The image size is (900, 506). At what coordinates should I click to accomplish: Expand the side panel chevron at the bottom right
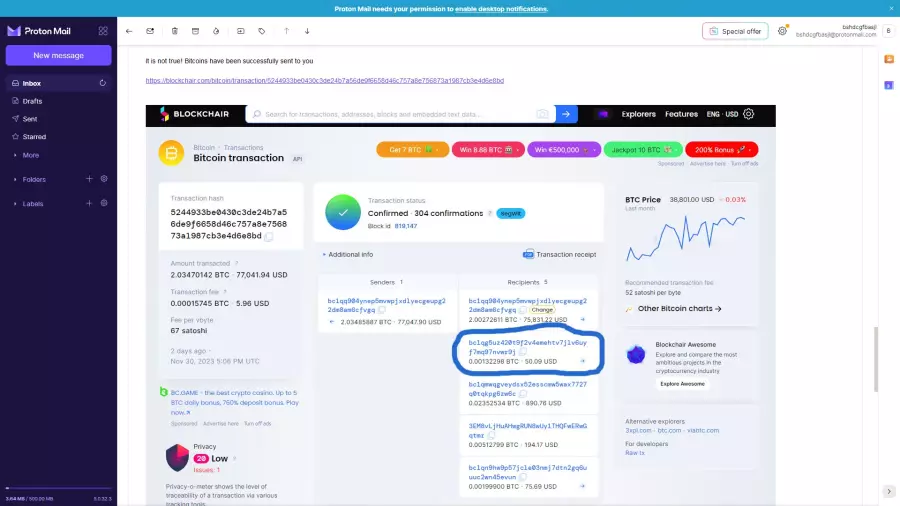[x=889, y=492]
